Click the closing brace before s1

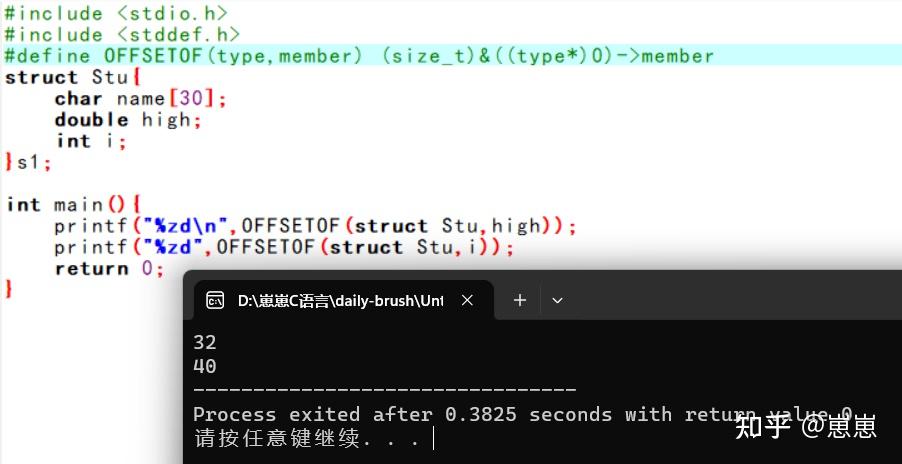pyautogui.click(x=8, y=163)
